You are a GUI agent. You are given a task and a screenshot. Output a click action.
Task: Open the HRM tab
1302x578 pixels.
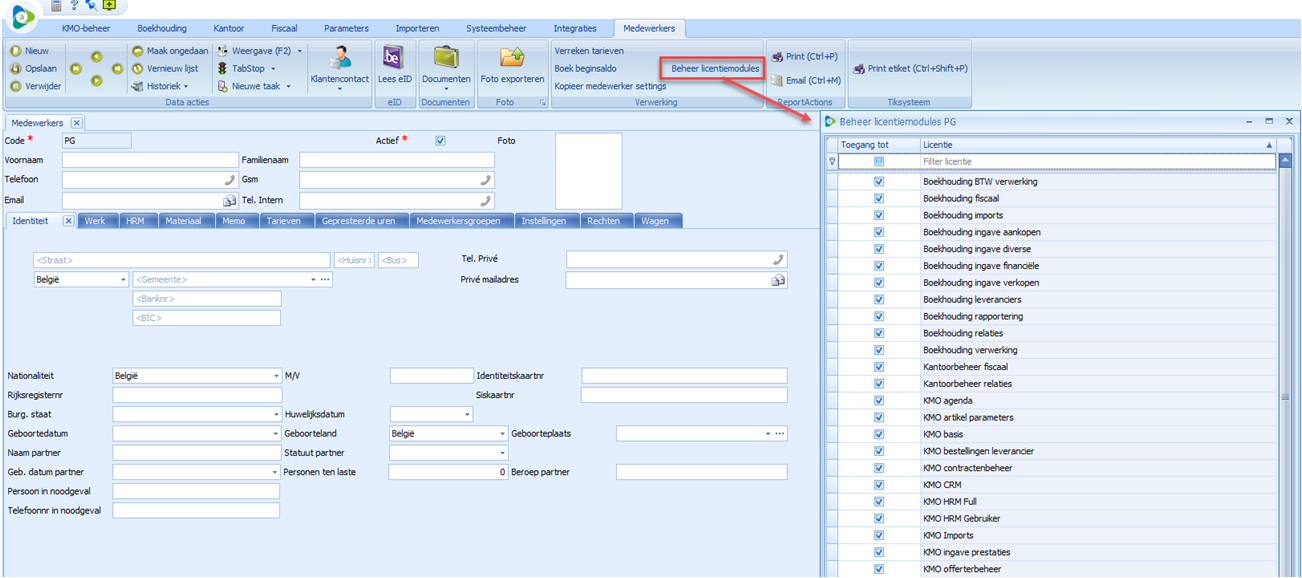click(135, 221)
